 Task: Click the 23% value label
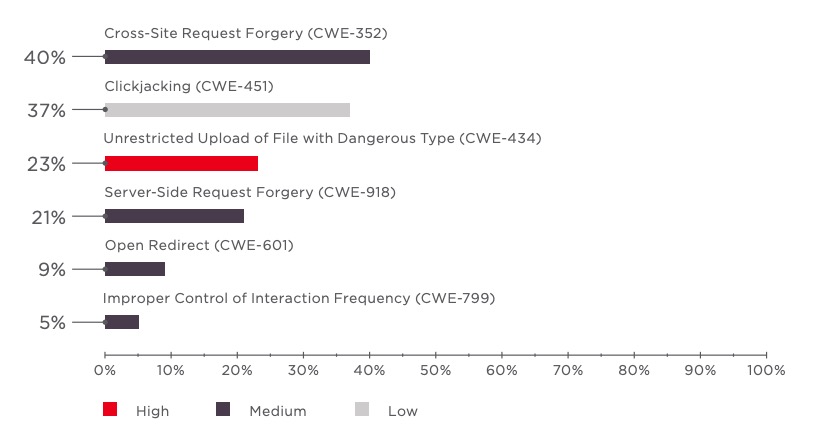coord(45,164)
